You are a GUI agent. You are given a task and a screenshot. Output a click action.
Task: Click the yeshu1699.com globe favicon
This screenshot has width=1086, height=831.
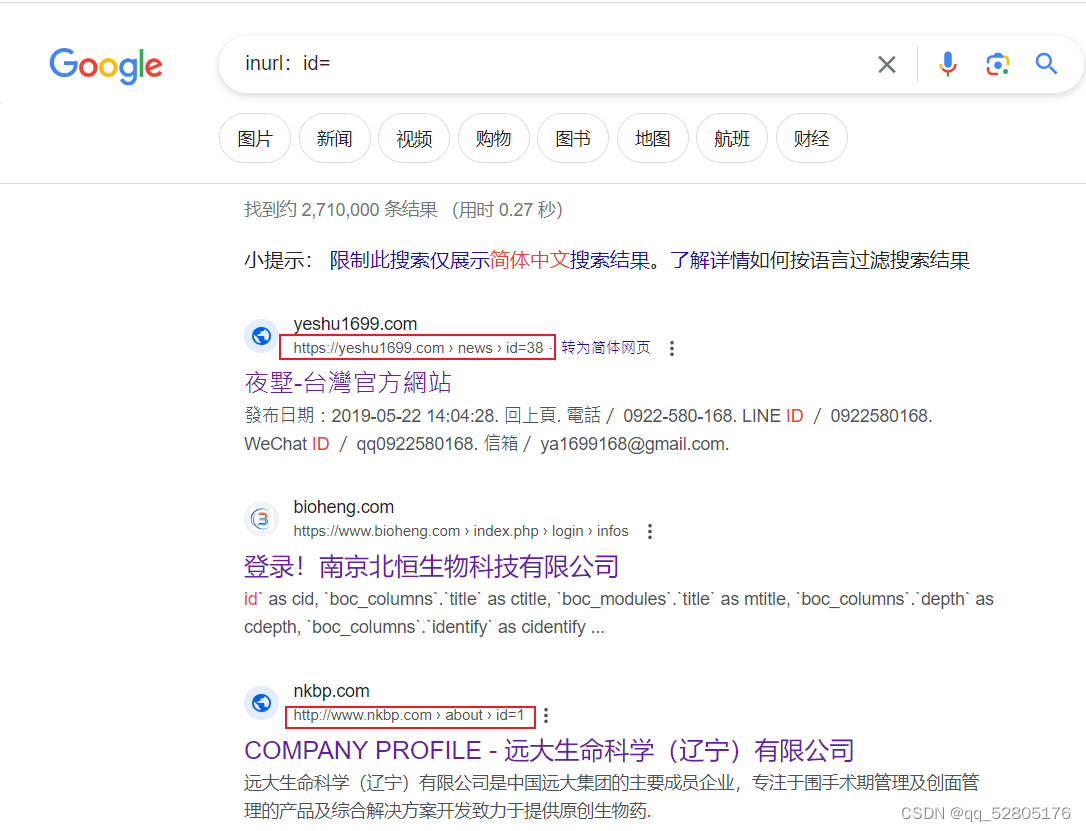click(x=261, y=336)
